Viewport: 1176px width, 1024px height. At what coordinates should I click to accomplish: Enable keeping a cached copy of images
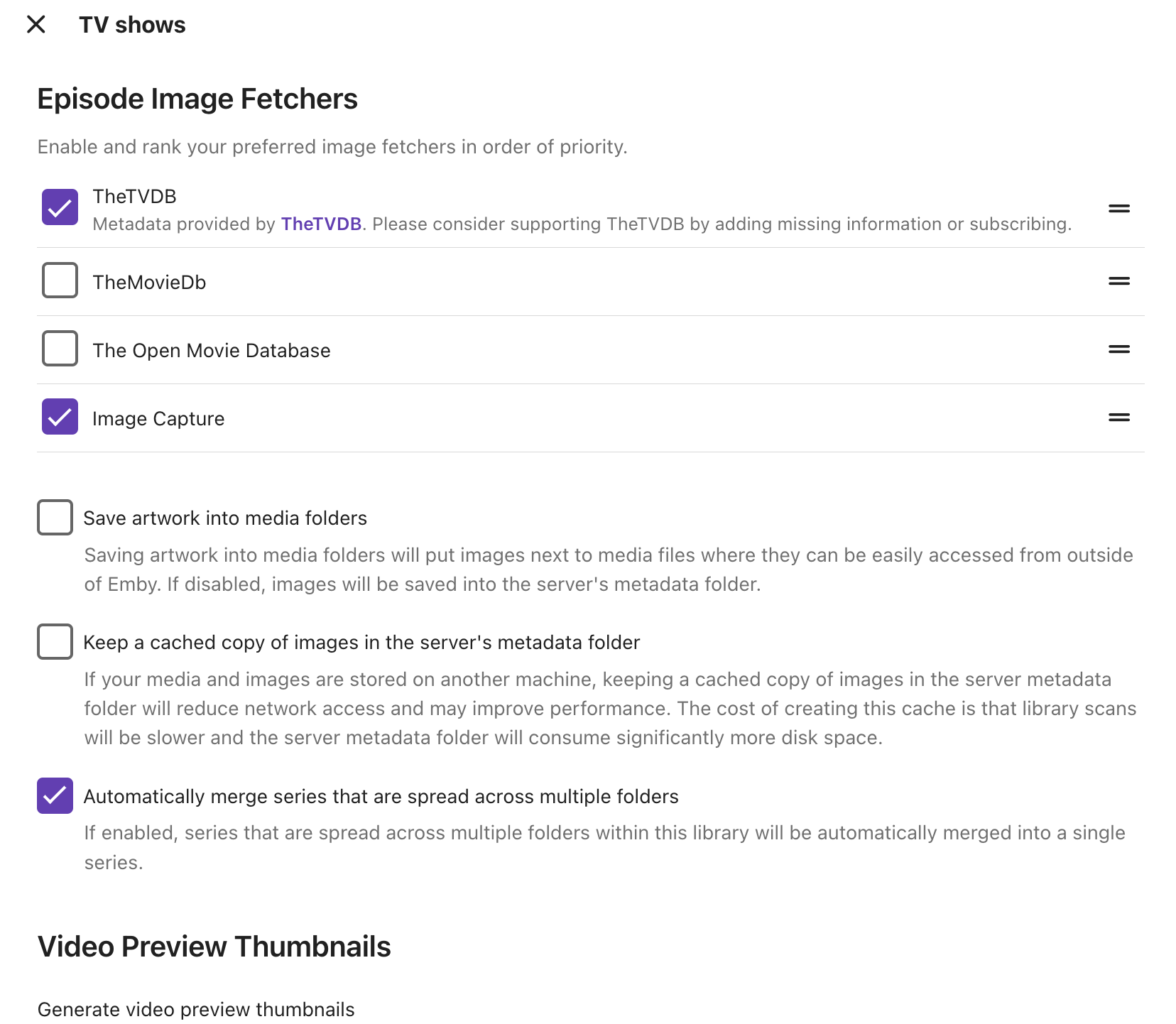coord(55,642)
